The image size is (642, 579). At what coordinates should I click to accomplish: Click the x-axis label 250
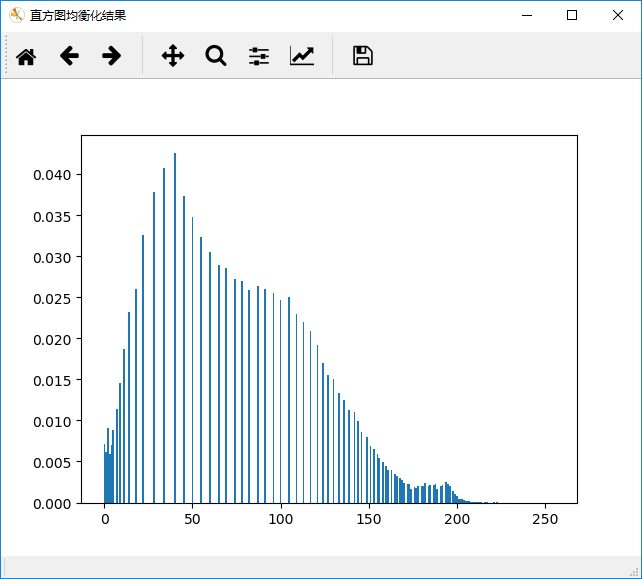click(545, 519)
